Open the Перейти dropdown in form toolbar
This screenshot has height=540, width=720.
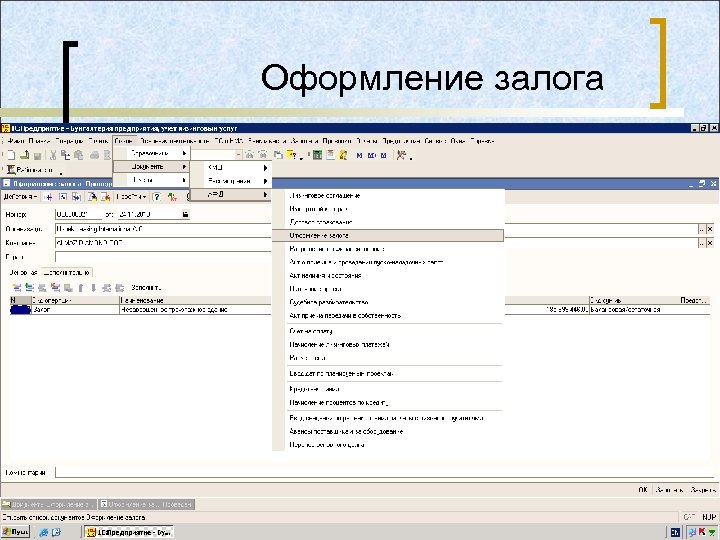tap(131, 197)
